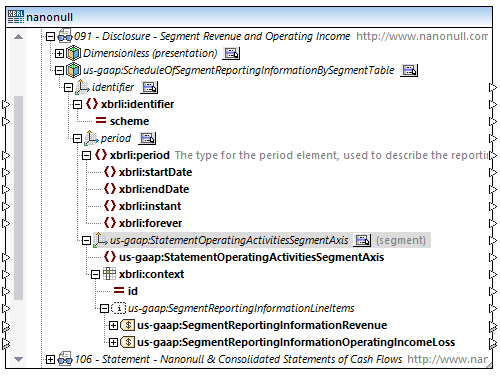The image size is (500, 377).
Task: Click the scroll down arrow
Action: [x=18, y=359]
